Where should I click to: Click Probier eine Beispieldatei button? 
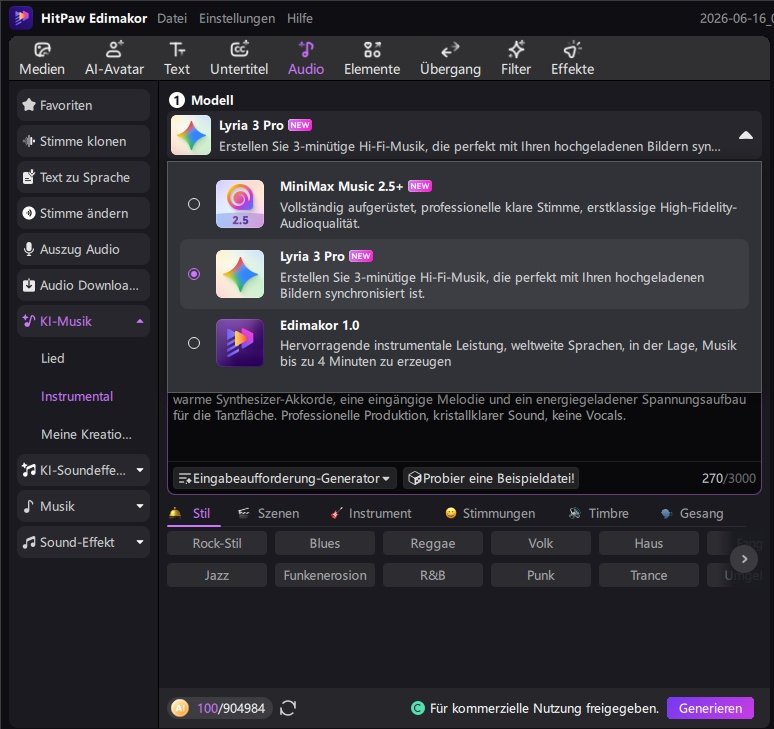[x=491, y=478]
